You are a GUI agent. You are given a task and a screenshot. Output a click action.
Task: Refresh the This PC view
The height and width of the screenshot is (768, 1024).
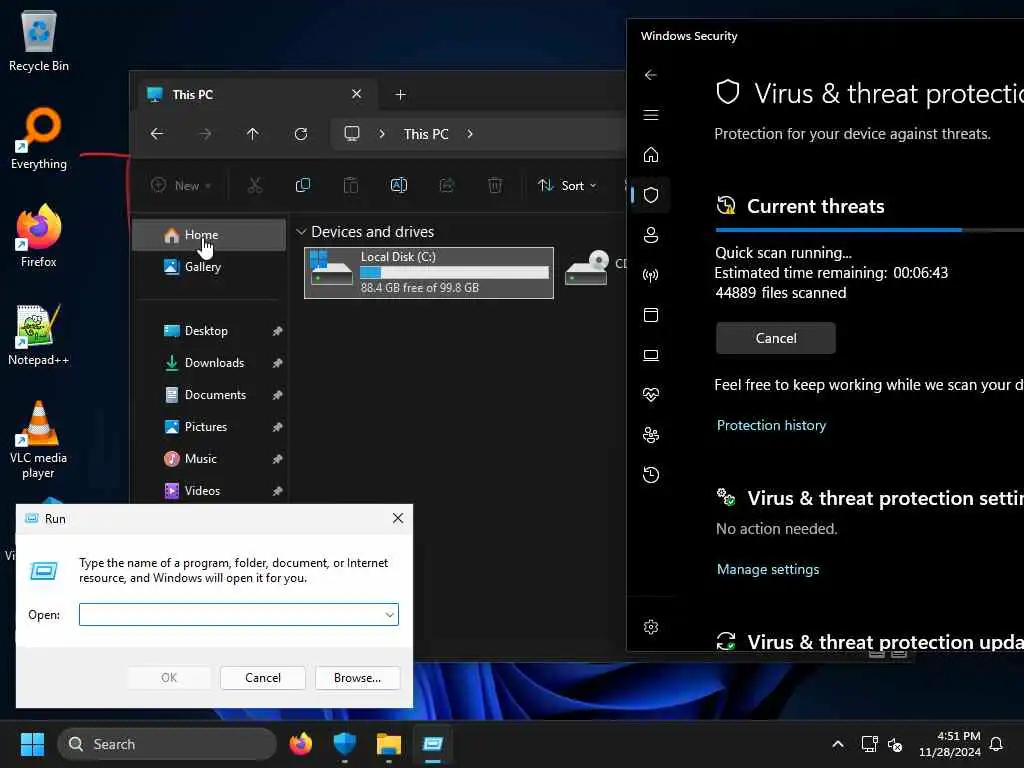[301, 134]
